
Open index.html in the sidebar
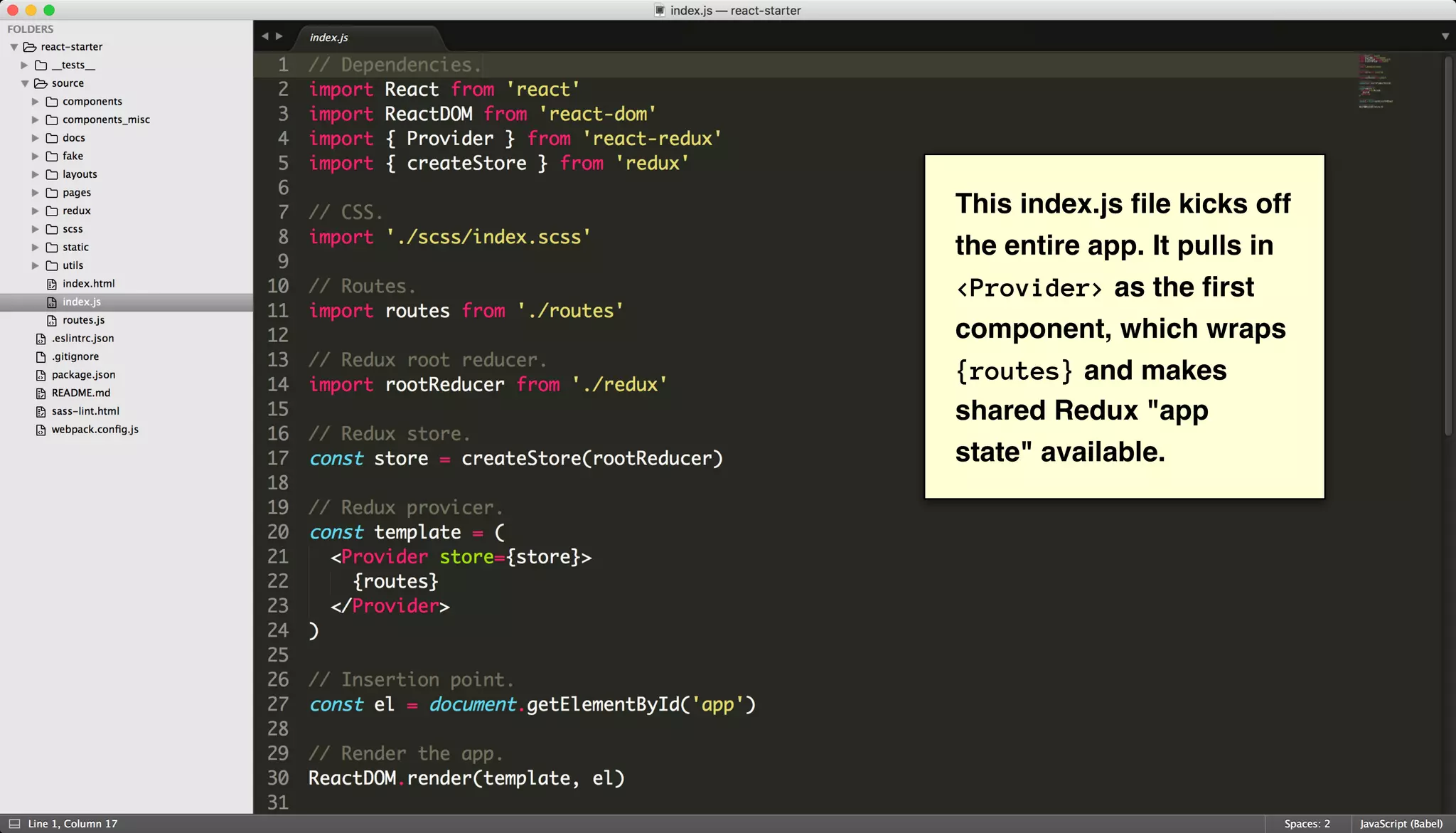tap(89, 284)
